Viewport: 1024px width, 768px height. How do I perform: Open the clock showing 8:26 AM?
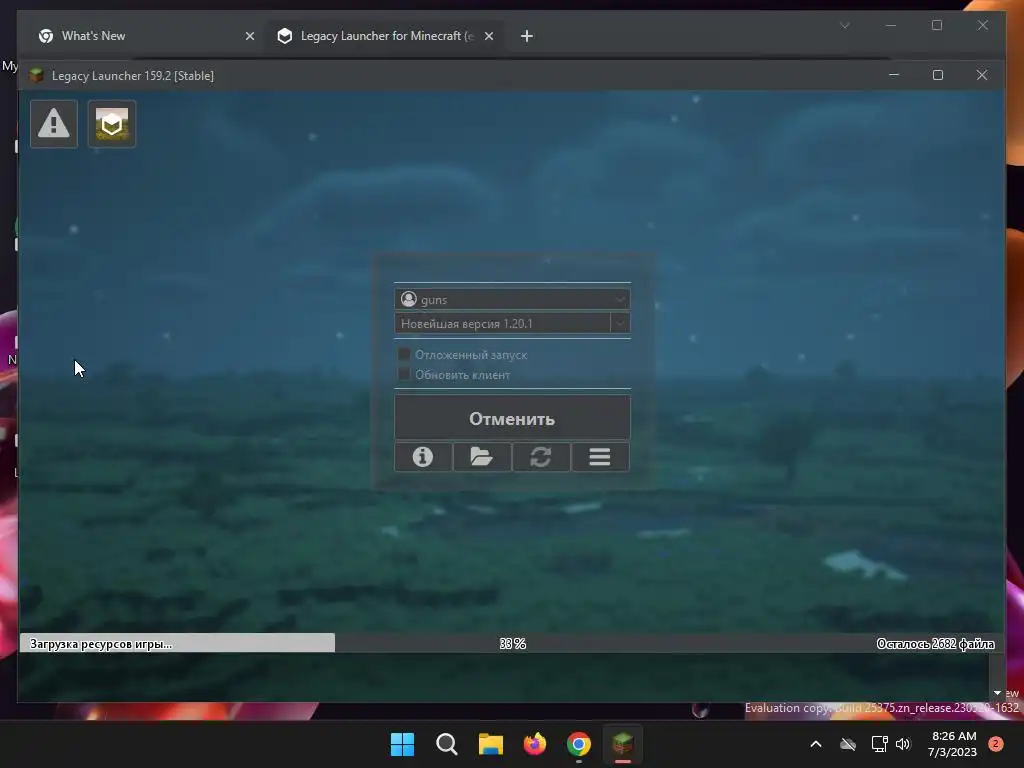954,744
